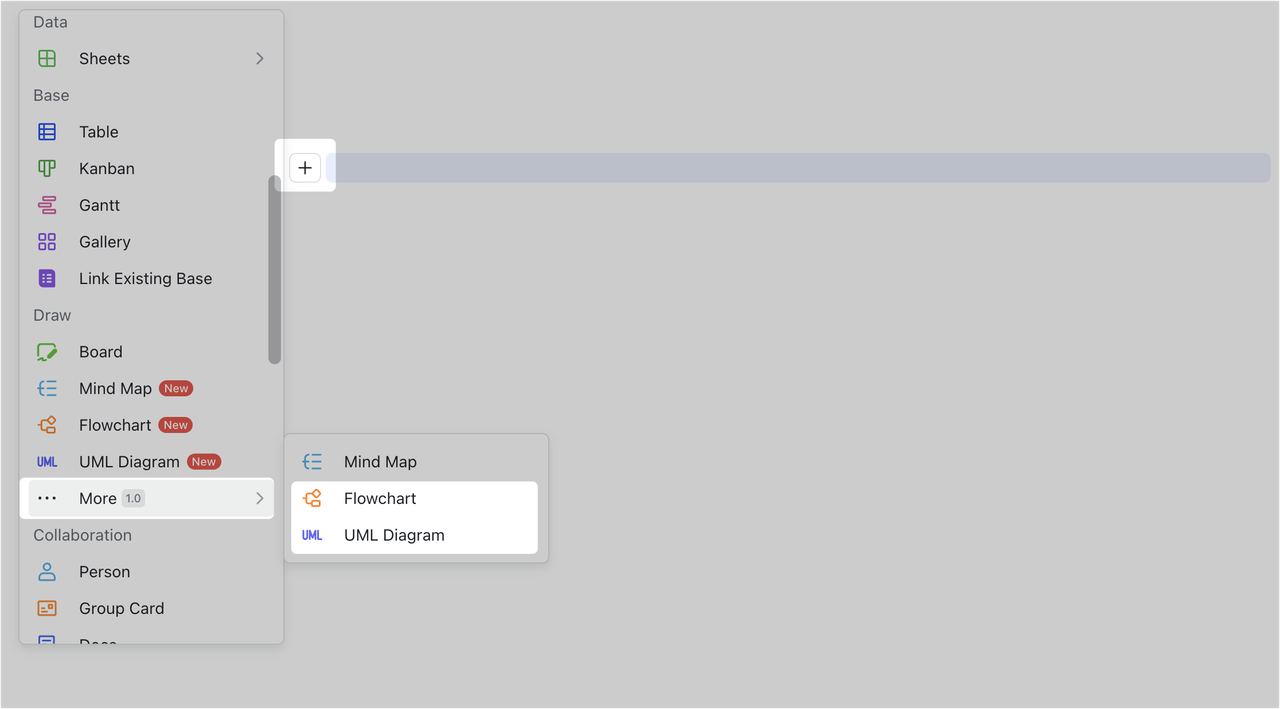The image size is (1280, 709).
Task: Select Flowchart from the More submenu
Action: (x=380, y=498)
